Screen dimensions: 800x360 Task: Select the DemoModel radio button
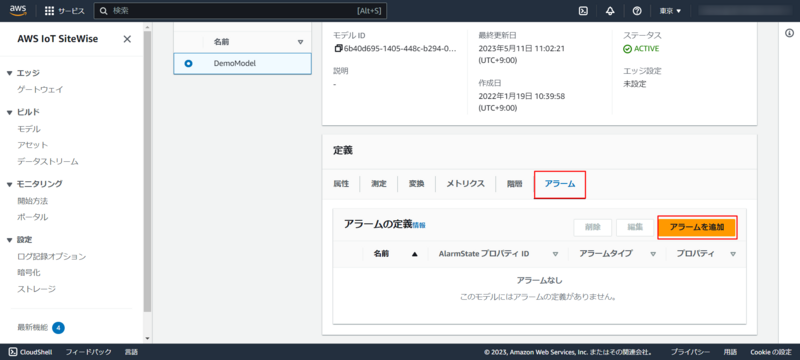click(x=188, y=64)
